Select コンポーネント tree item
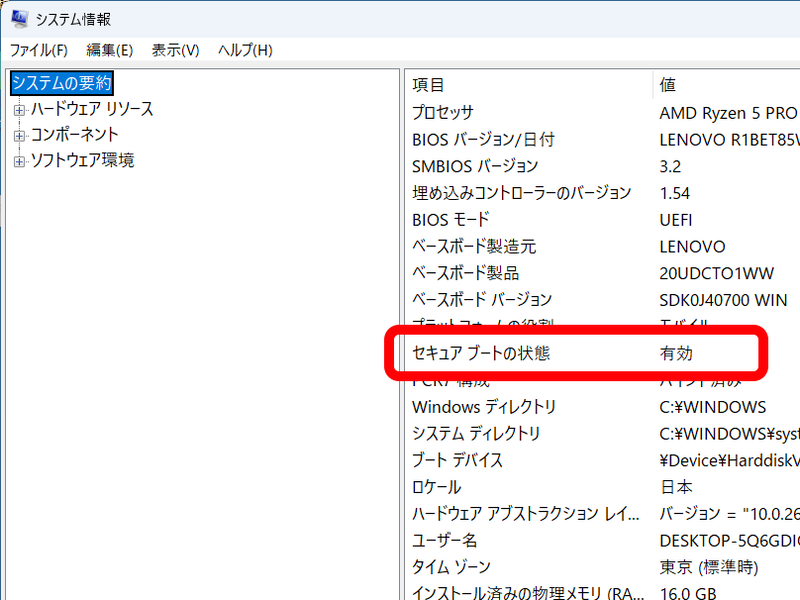The image size is (800, 600). pyautogui.click(x=74, y=135)
